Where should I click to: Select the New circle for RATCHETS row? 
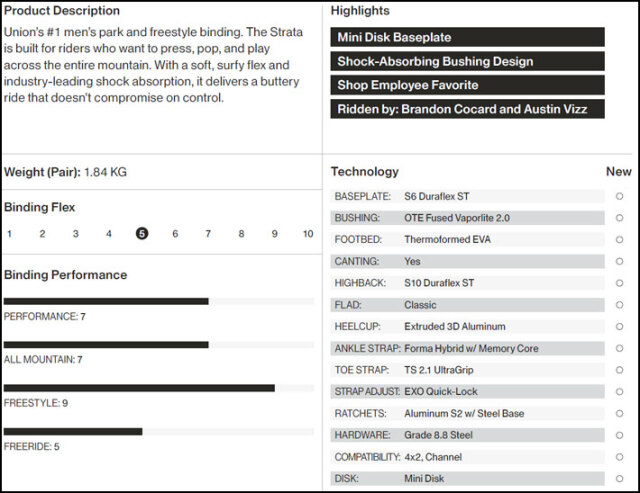point(619,413)
